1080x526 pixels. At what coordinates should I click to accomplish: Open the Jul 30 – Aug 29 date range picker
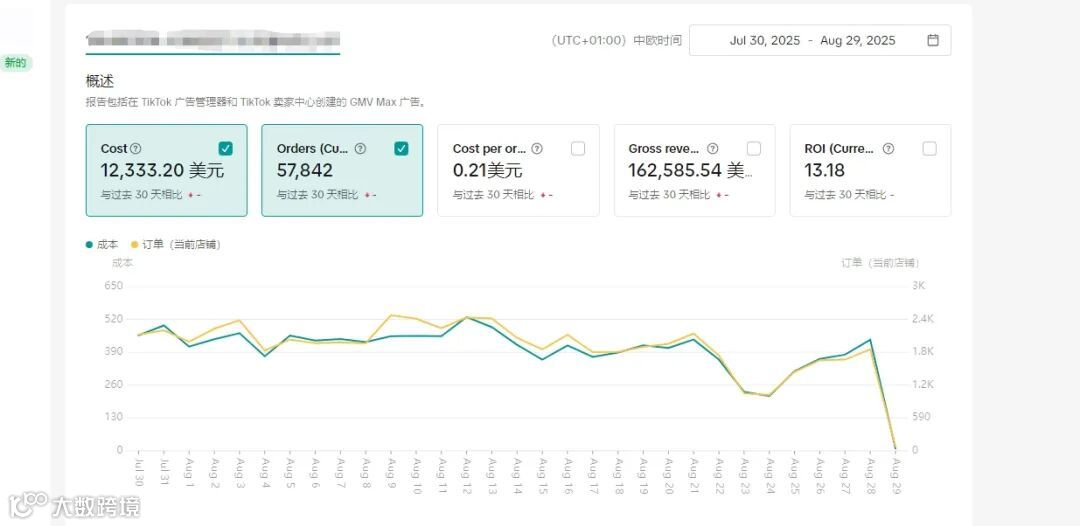pyautogui.click(x=820, y=40)
